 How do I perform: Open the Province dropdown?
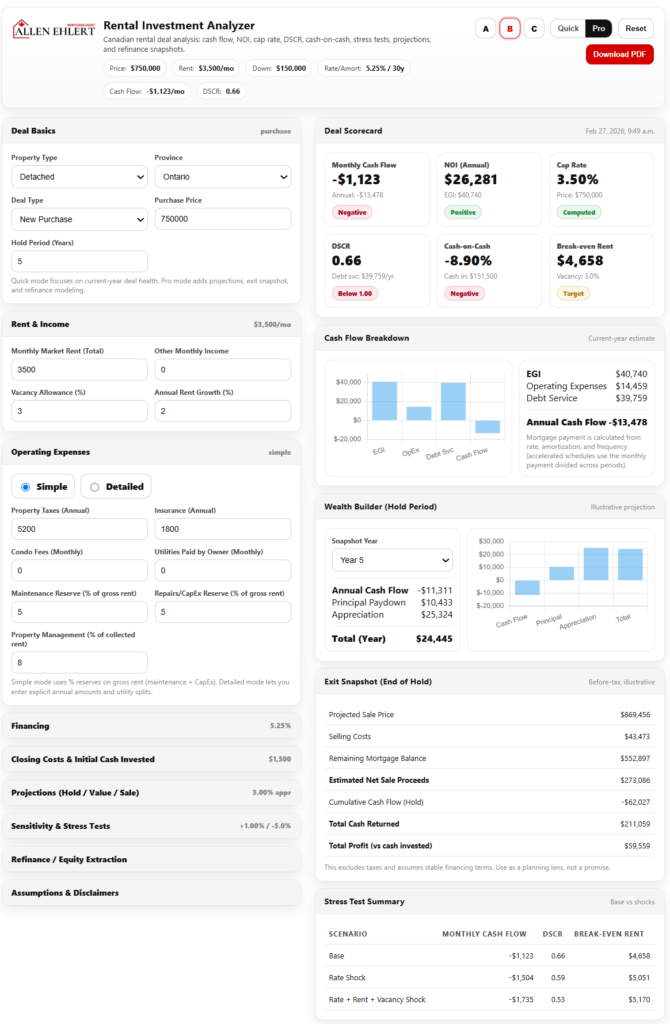[x=222, y=177]
